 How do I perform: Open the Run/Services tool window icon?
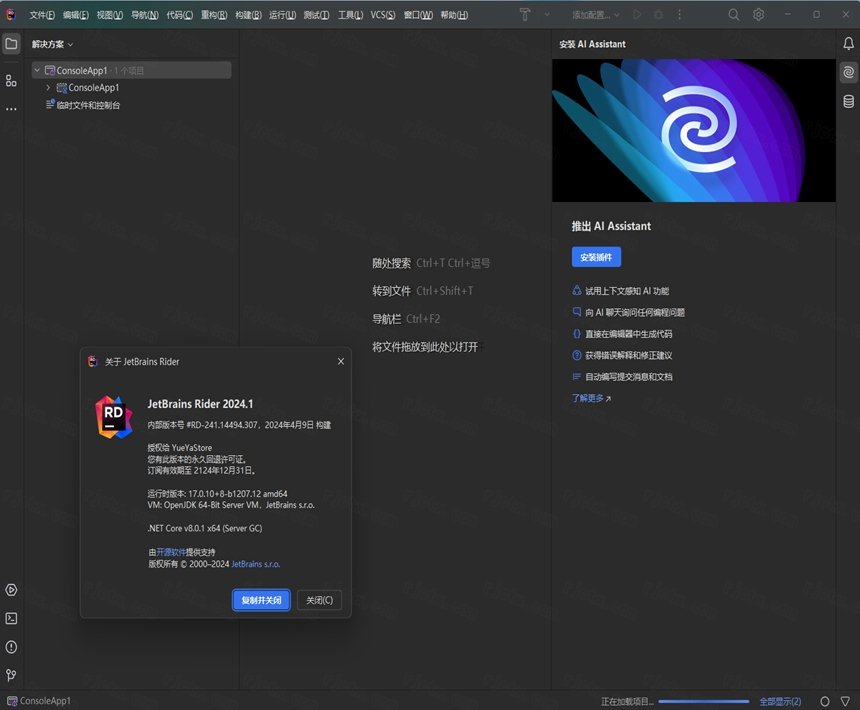click(12, 590)
